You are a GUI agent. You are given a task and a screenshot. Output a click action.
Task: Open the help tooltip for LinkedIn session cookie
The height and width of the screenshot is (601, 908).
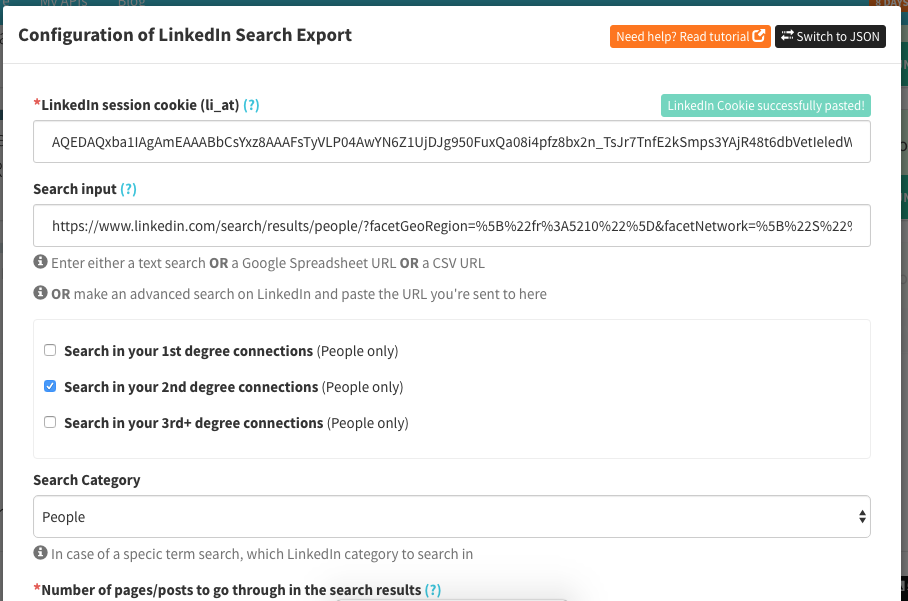[251, 105]
